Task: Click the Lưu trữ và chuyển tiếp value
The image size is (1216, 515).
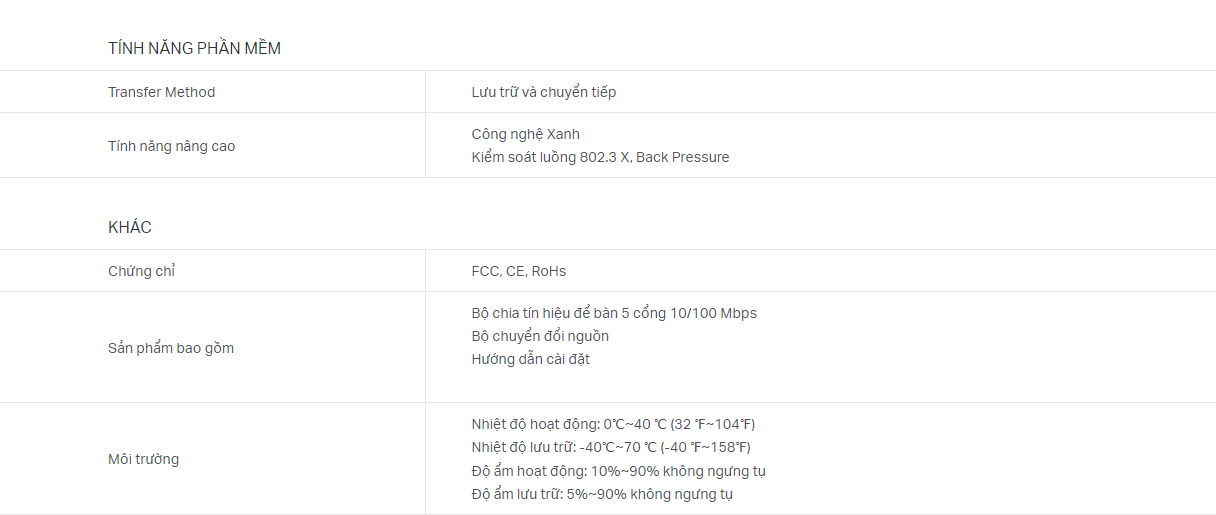Action: [544, 92]
